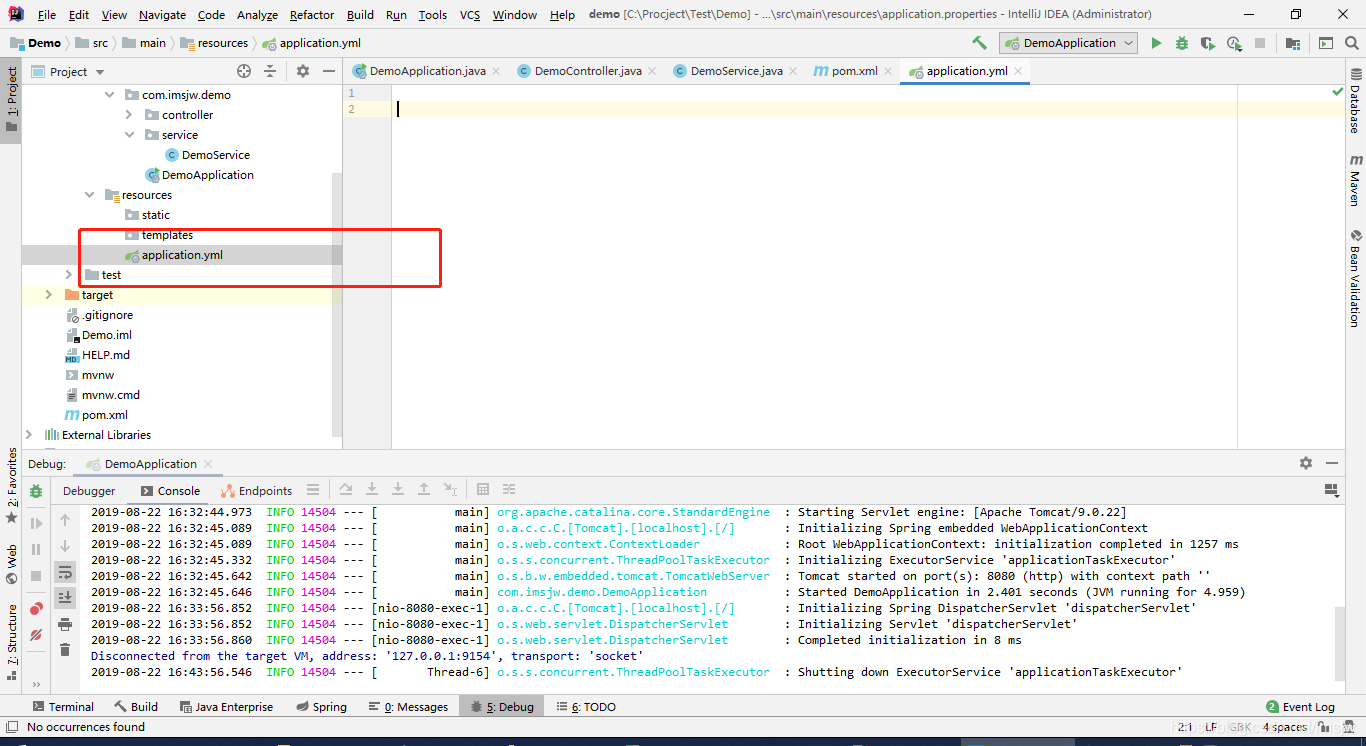Image resolution: width=1366 pixels, height=746 pixels.
Task: Hide the Project tool window
Action: 329,71
